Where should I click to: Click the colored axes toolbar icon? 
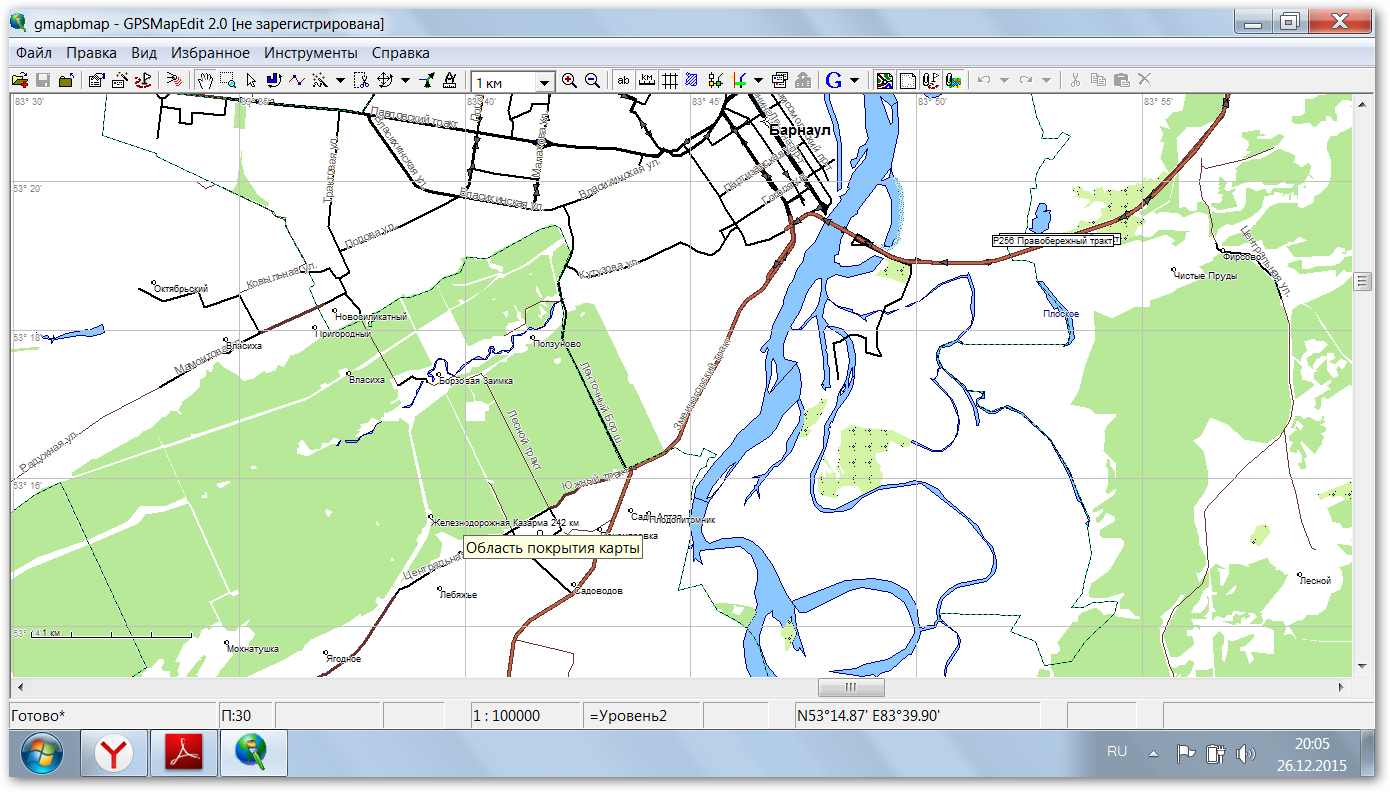(737, 80)
